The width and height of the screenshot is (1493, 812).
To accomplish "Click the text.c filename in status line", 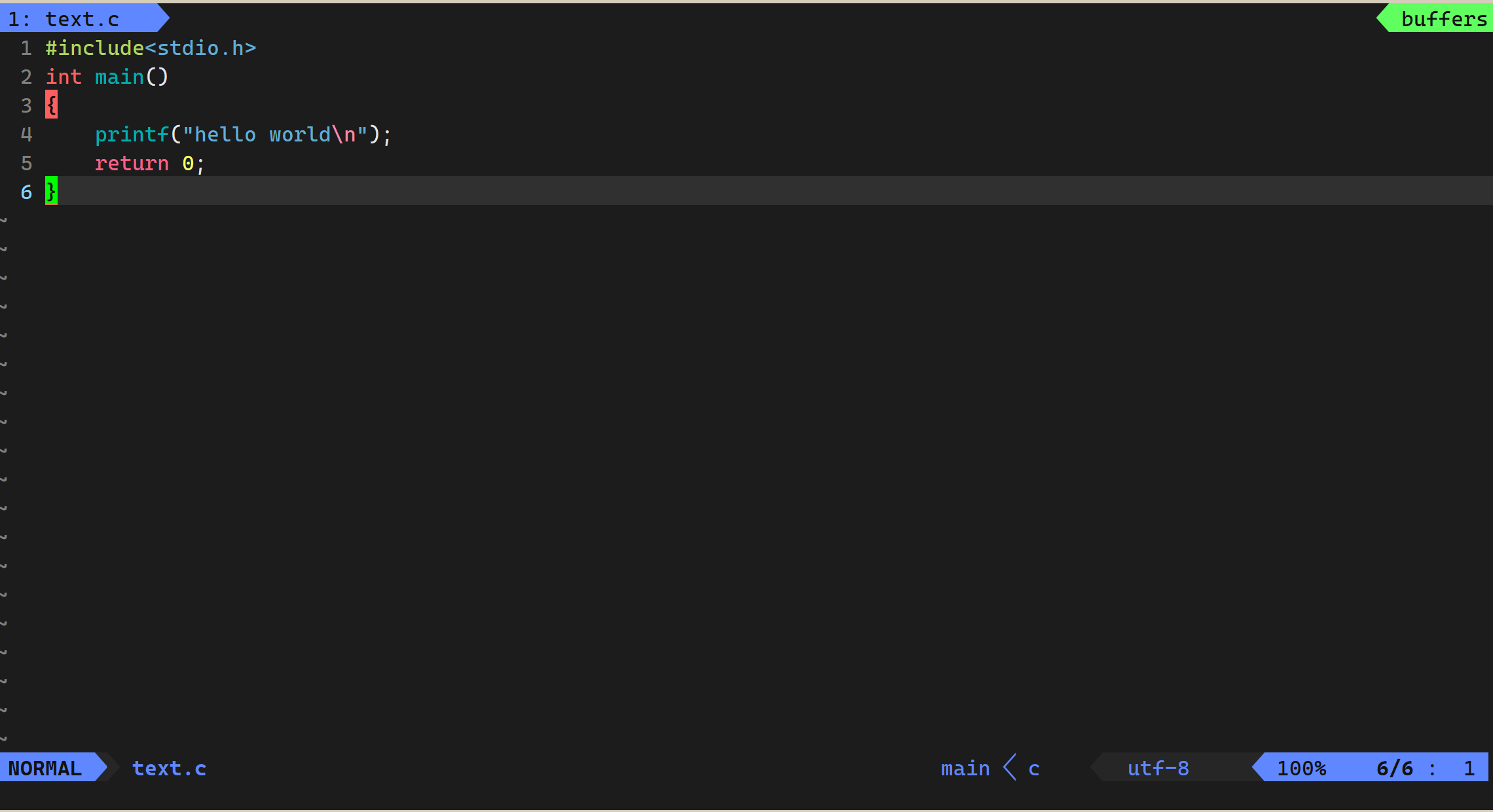I will click(x=170, y=768).
